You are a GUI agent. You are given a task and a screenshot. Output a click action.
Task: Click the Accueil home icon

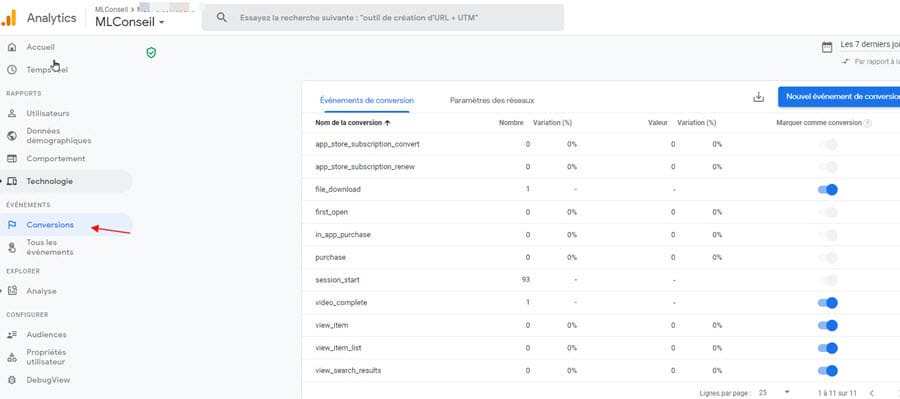point(11,47)
